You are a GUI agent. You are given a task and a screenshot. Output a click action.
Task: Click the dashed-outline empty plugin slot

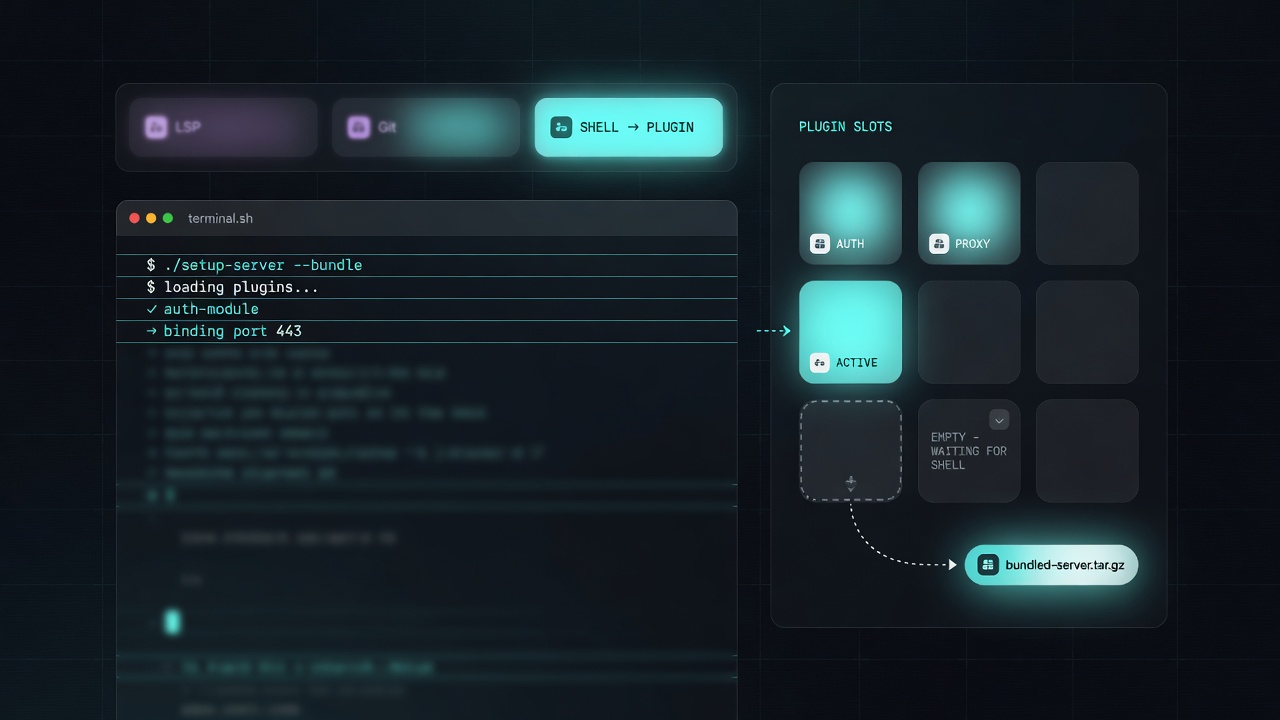pyautogui.click(x=850, y=451)
